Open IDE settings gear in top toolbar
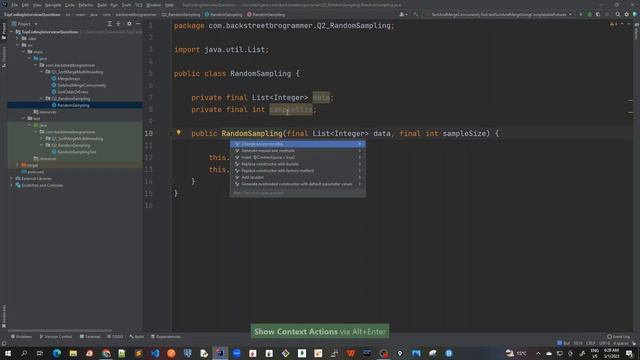The width and height of the screenshot is (640, 360). (627, 14)
